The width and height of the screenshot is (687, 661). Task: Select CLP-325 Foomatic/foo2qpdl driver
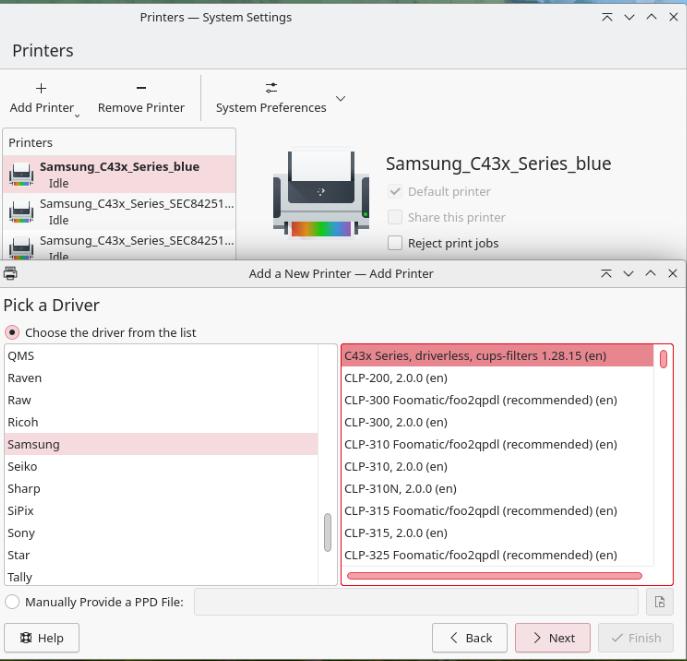click(497, 555)
